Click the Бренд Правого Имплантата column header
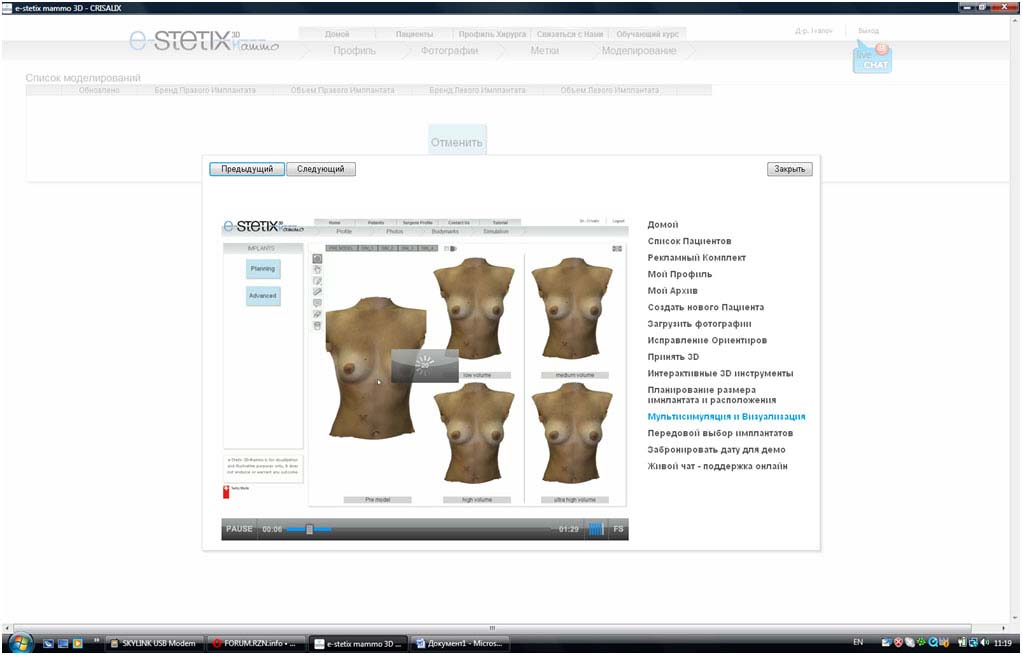1022x655 pixels. 205,90
